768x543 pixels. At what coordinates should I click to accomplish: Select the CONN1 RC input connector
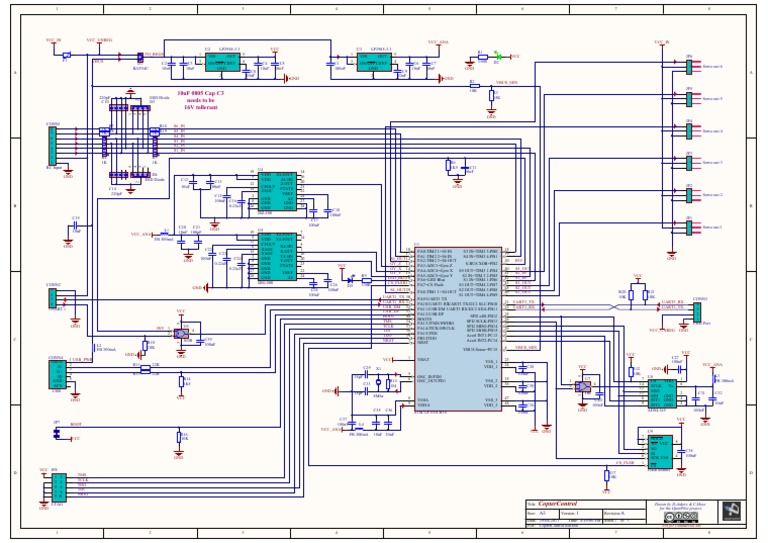52,146
